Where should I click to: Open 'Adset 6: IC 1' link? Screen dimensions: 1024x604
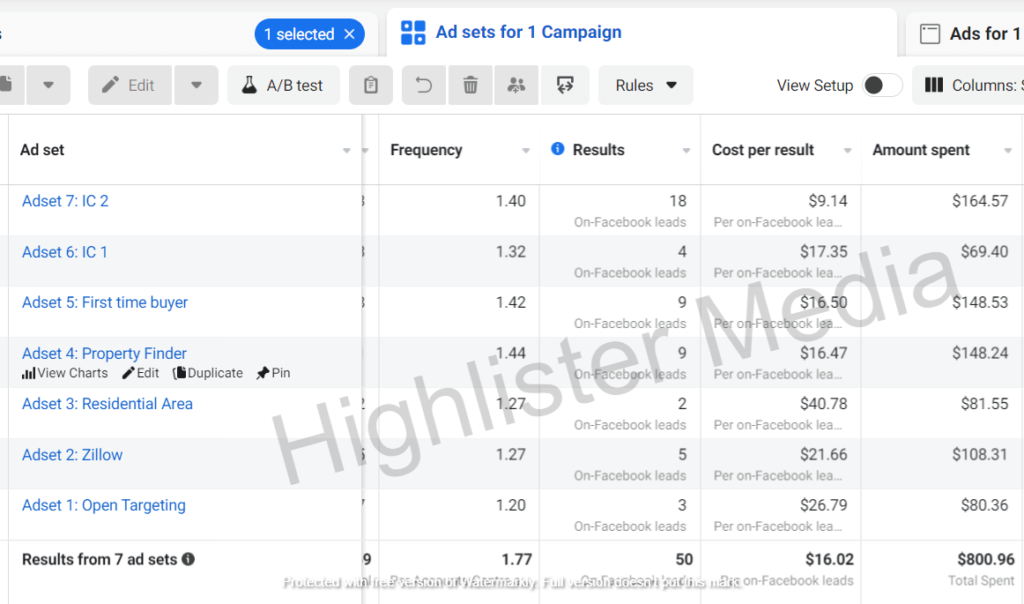point(65,252)
